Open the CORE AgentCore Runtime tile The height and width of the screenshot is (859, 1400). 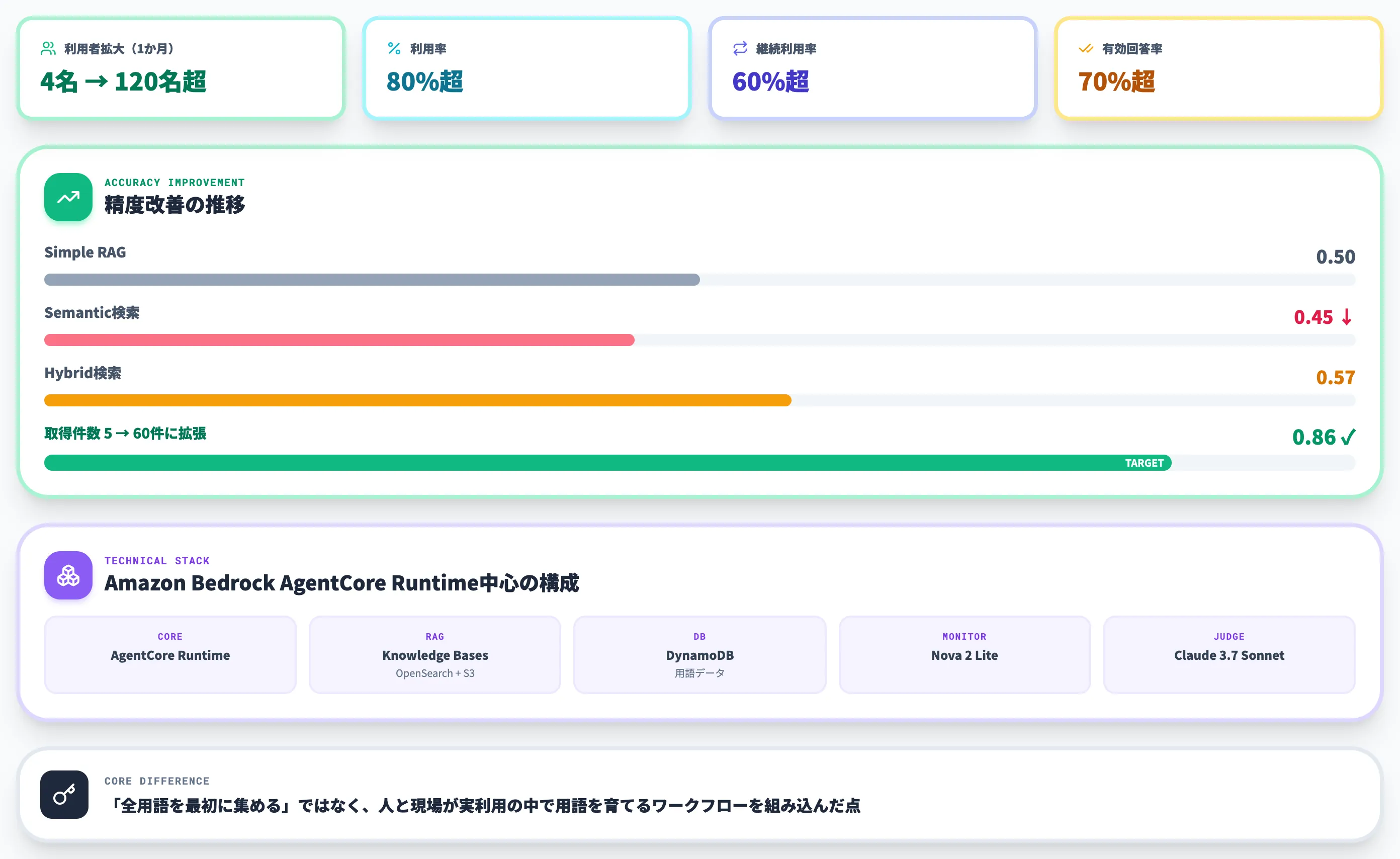point(170,654)
